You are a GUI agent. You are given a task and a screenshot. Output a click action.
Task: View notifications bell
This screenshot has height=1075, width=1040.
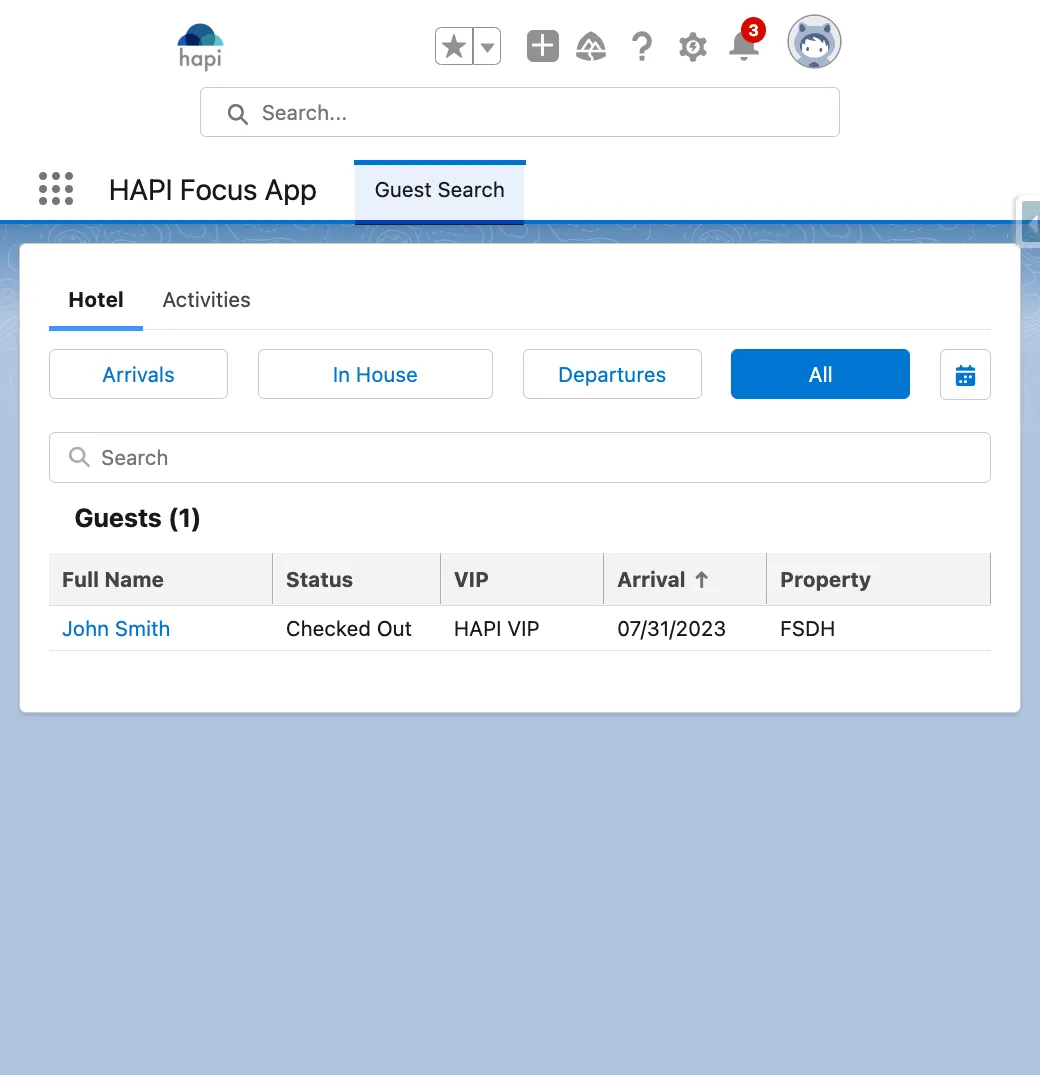coord(744,47)
